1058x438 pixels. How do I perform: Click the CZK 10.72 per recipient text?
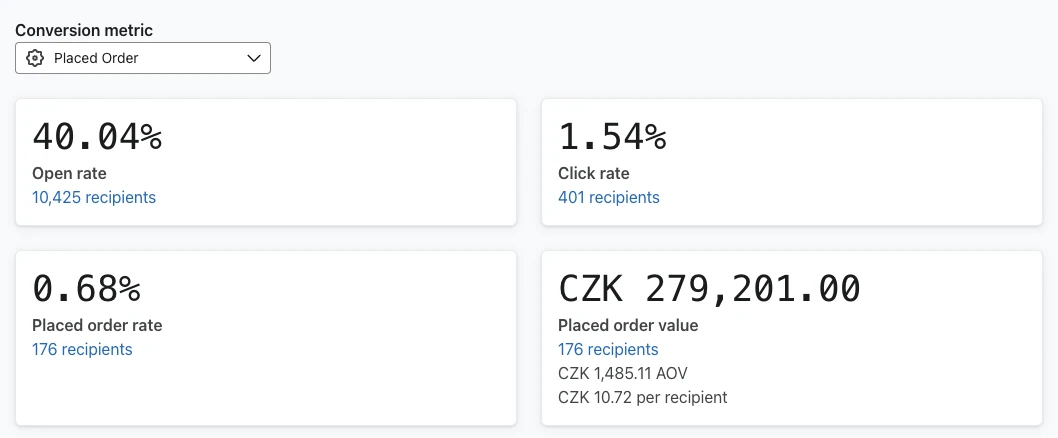pos(642,398)
